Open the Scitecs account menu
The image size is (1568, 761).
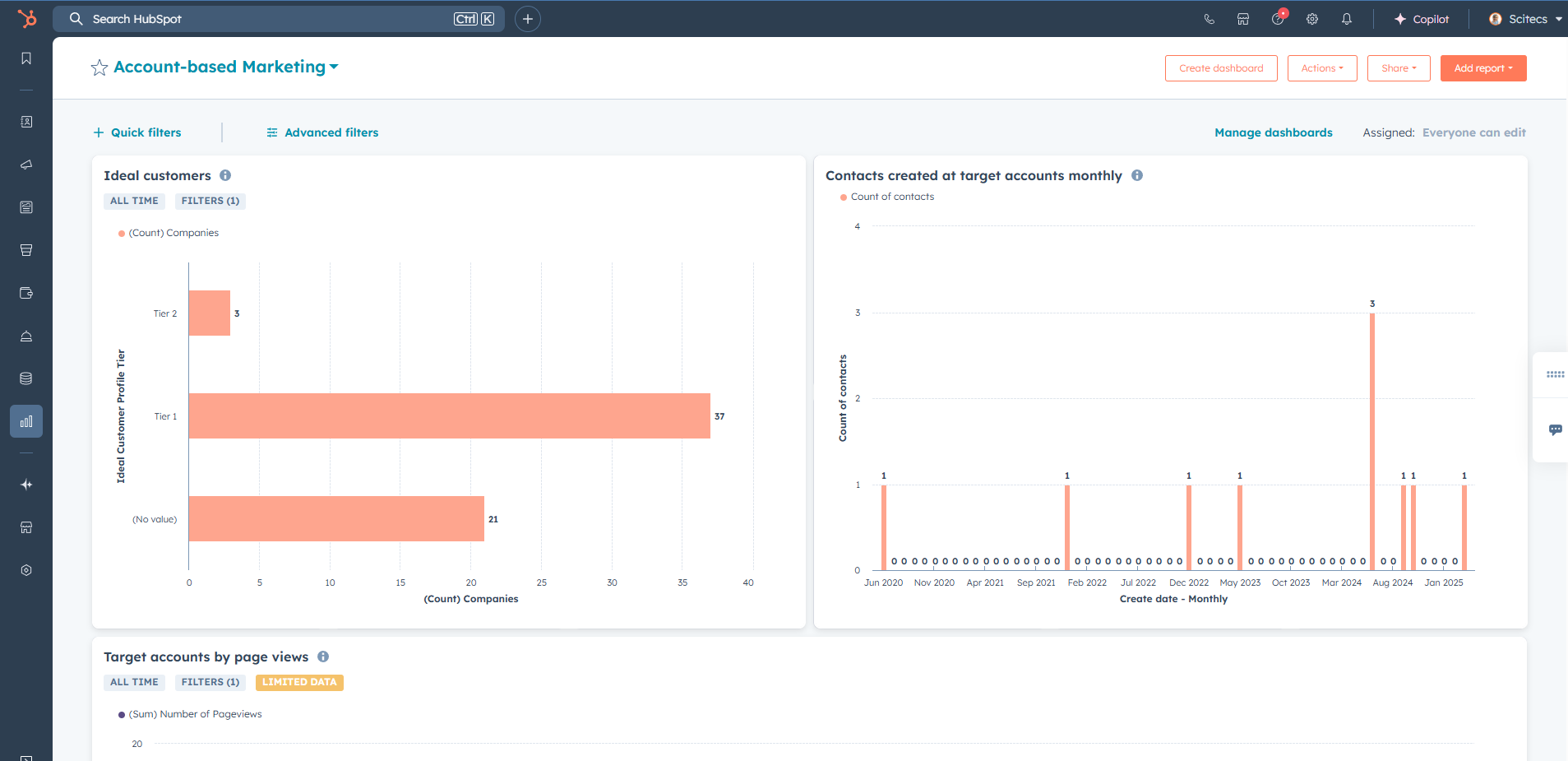pyautogui.click(x=1525, y=19)
